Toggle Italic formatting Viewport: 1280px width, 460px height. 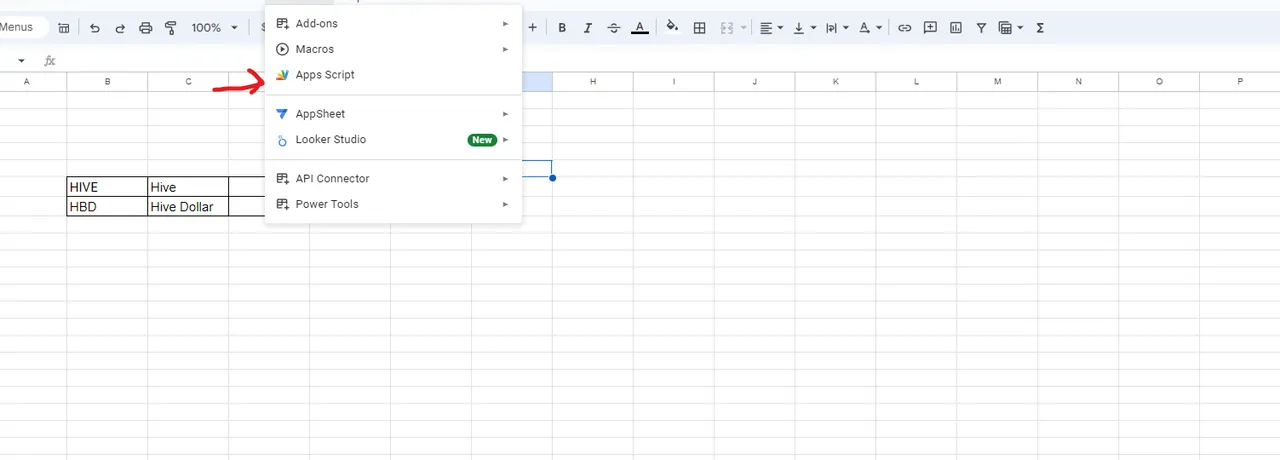coord(587,28)
